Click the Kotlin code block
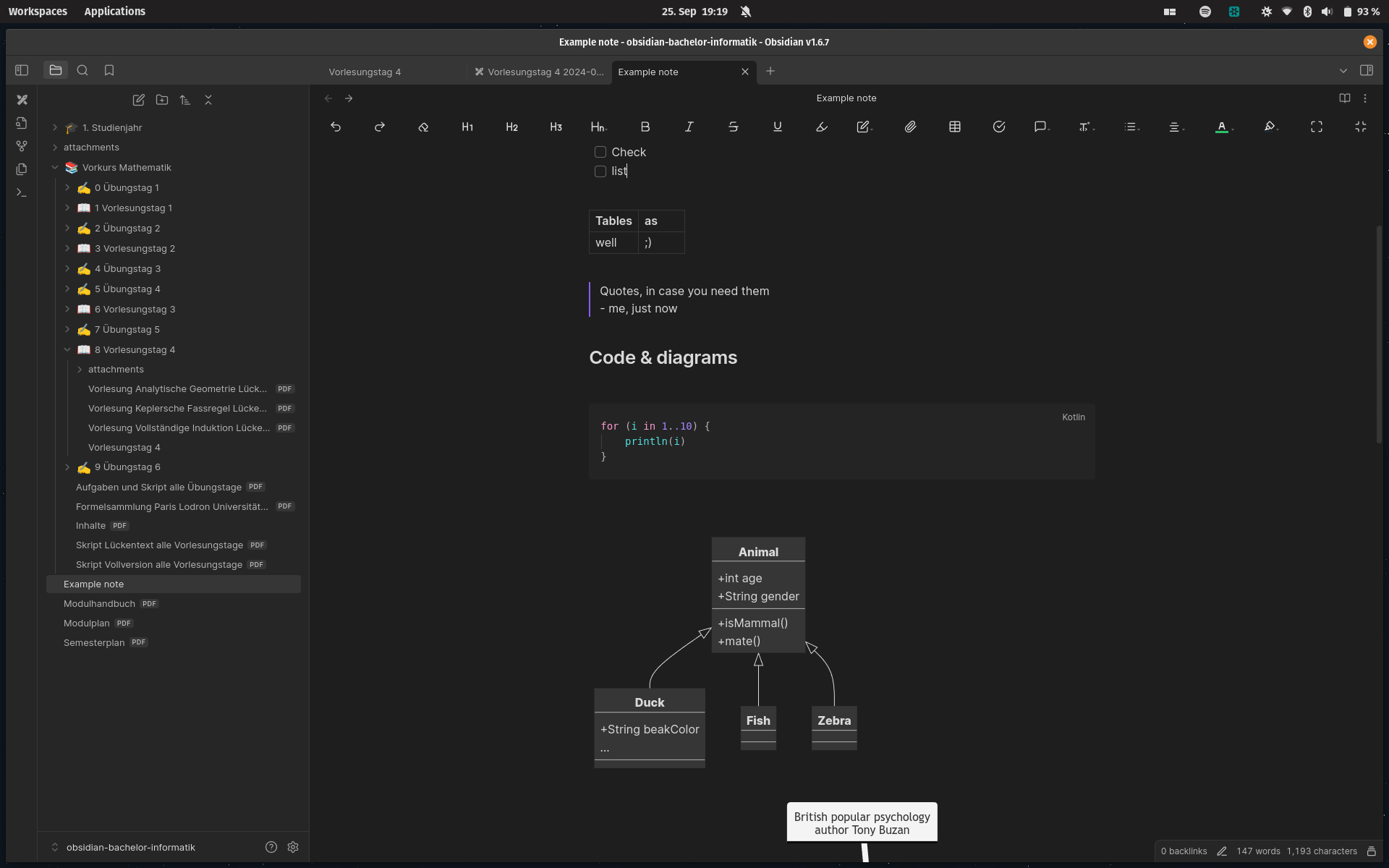1389x868 pixels. (x=841, y=441)
